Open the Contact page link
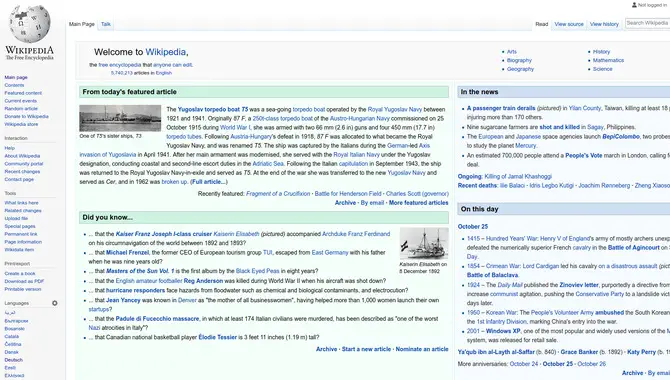 [19, 179]
